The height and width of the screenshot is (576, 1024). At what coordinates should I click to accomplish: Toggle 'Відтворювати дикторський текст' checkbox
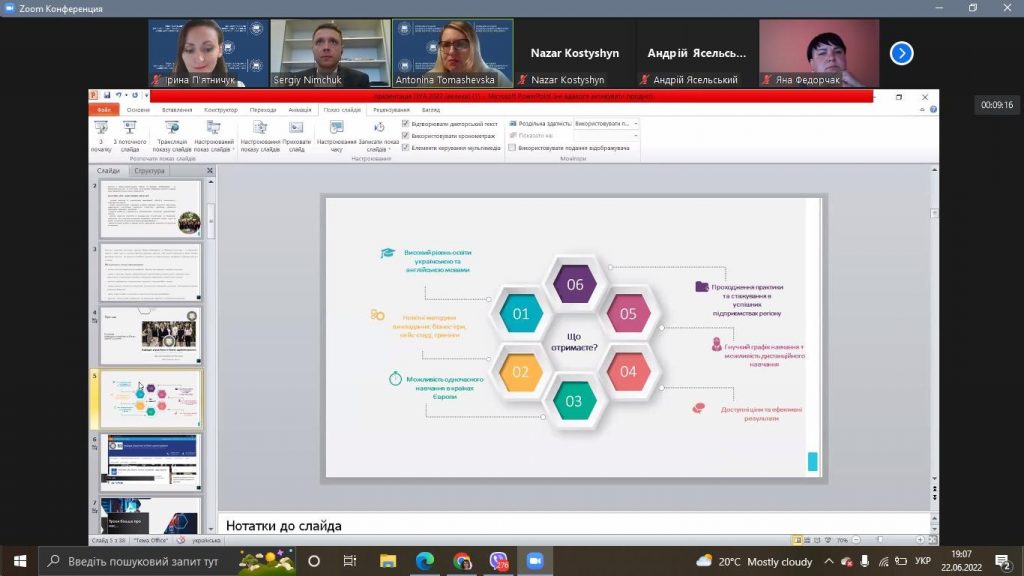point(406,123)
